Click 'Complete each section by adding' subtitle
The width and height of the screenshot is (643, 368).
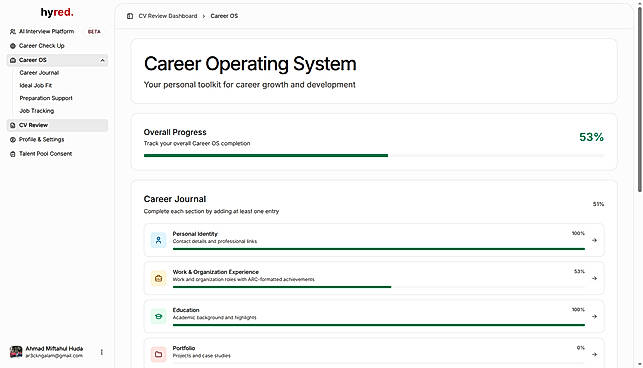click(x=211, y=211)
